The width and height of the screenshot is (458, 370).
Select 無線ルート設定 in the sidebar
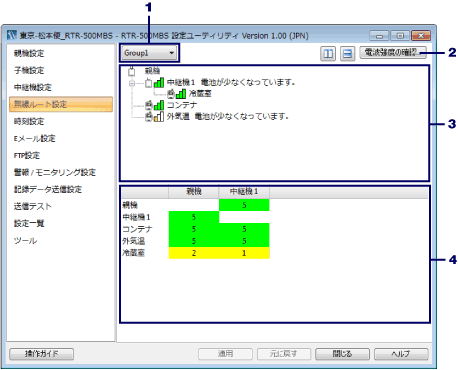point(61,104)
